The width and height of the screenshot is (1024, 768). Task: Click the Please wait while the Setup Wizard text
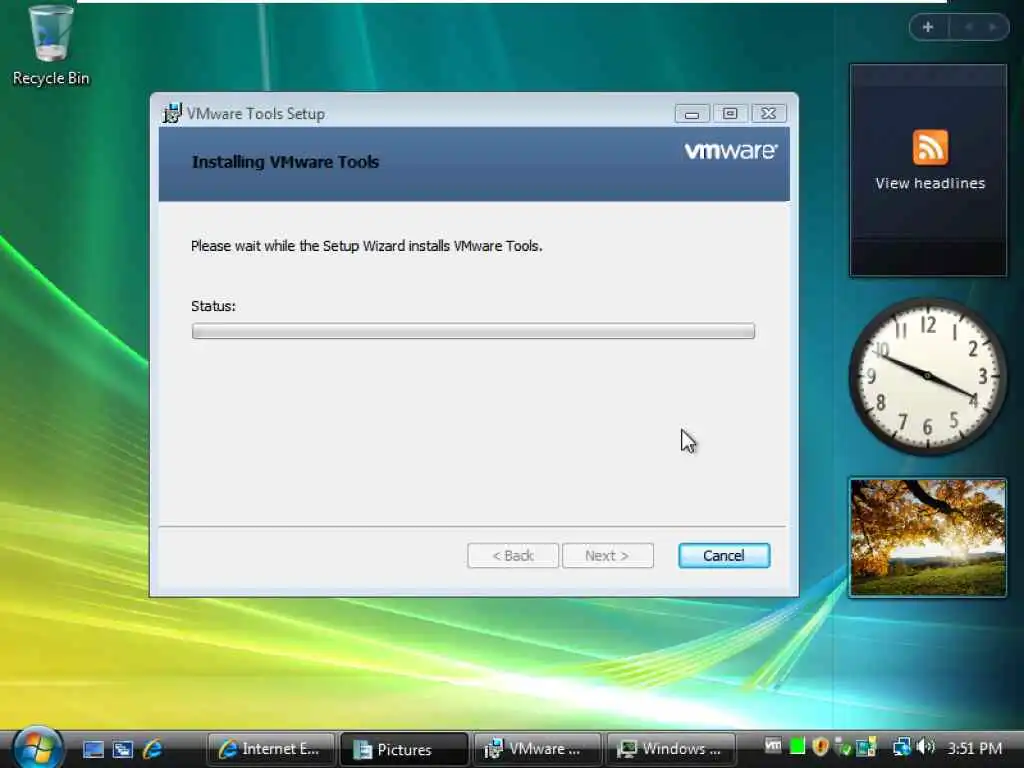coord(366,246)
